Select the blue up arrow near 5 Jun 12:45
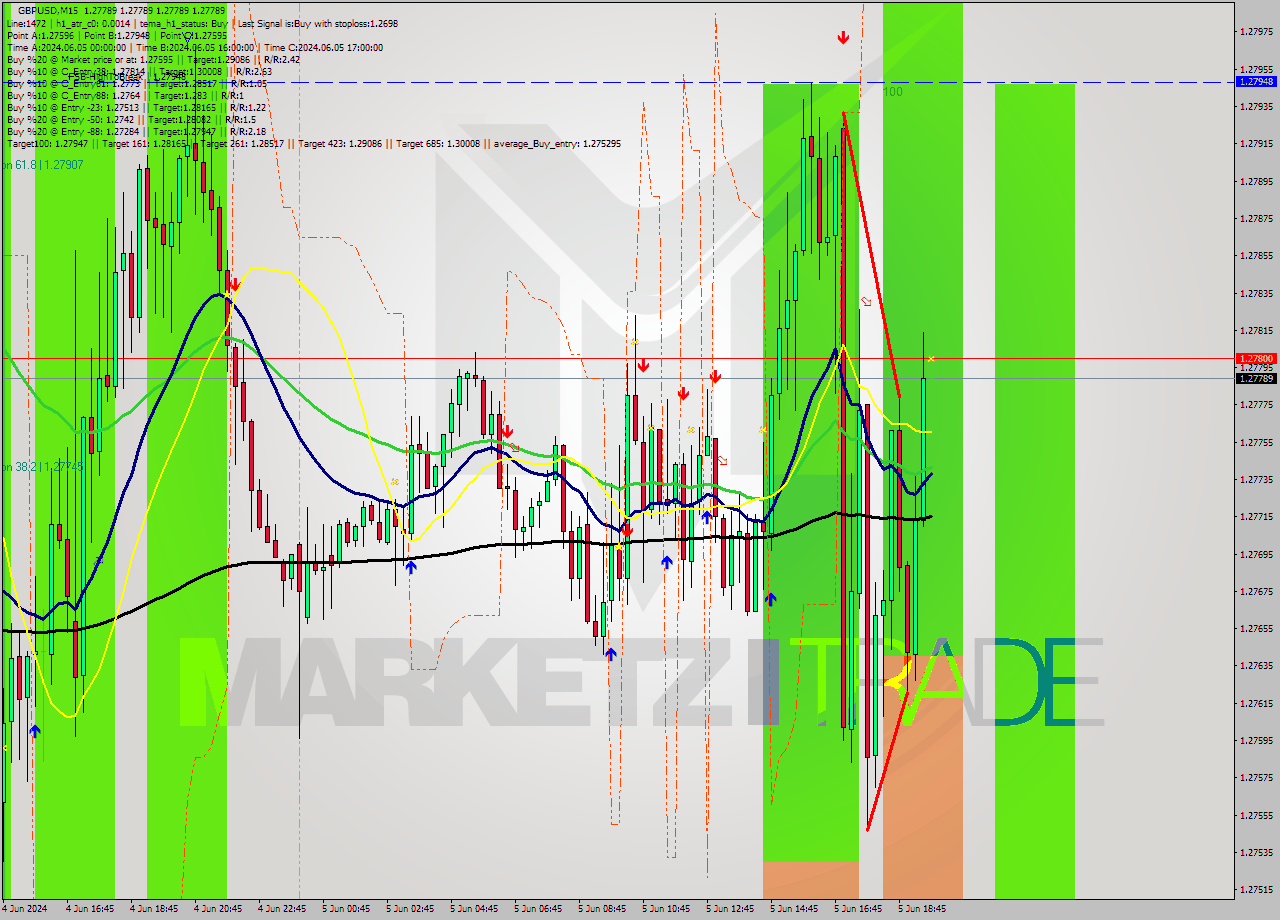1280x920 pixels. (706, 518)
